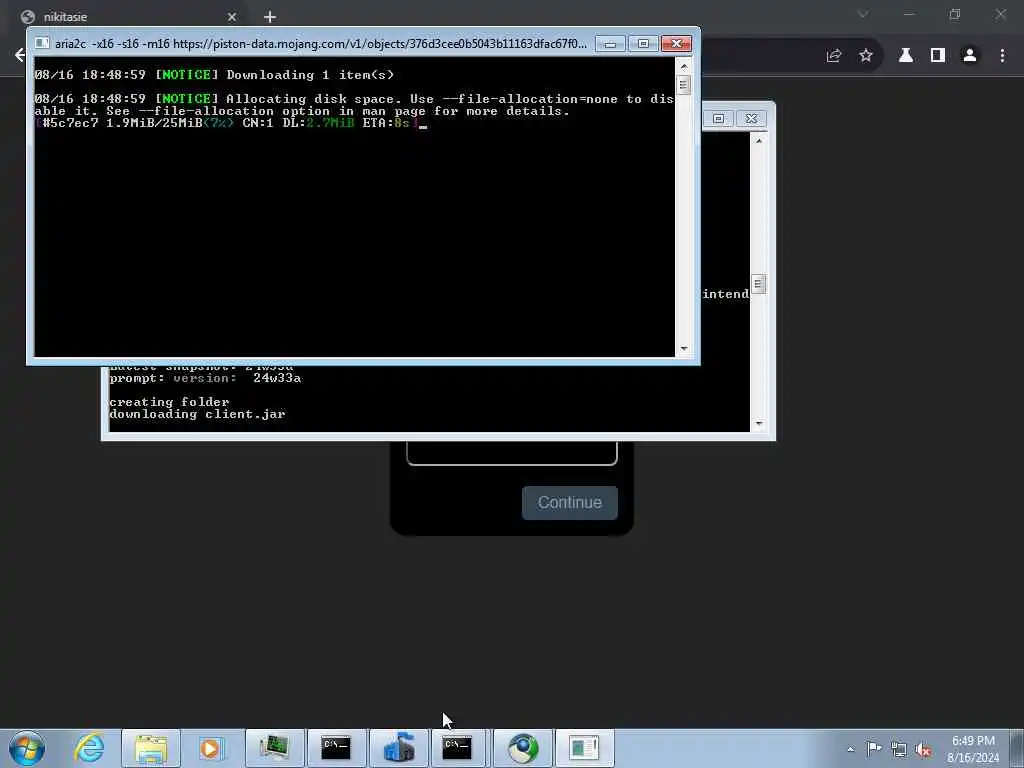Click the Continue button on the page

[569, 503]
